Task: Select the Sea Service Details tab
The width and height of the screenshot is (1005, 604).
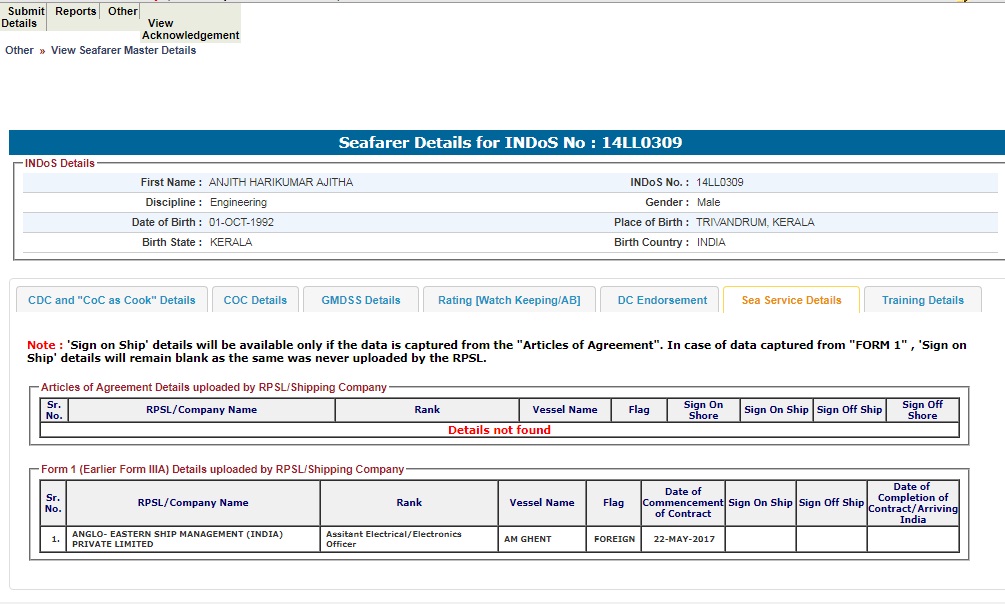Action: click(791, 300)
